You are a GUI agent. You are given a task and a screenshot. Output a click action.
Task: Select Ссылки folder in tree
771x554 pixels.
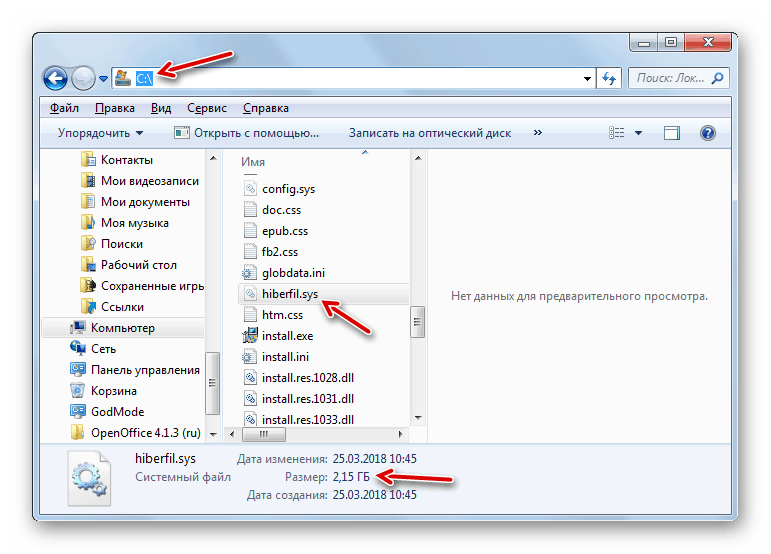(113, 307)
